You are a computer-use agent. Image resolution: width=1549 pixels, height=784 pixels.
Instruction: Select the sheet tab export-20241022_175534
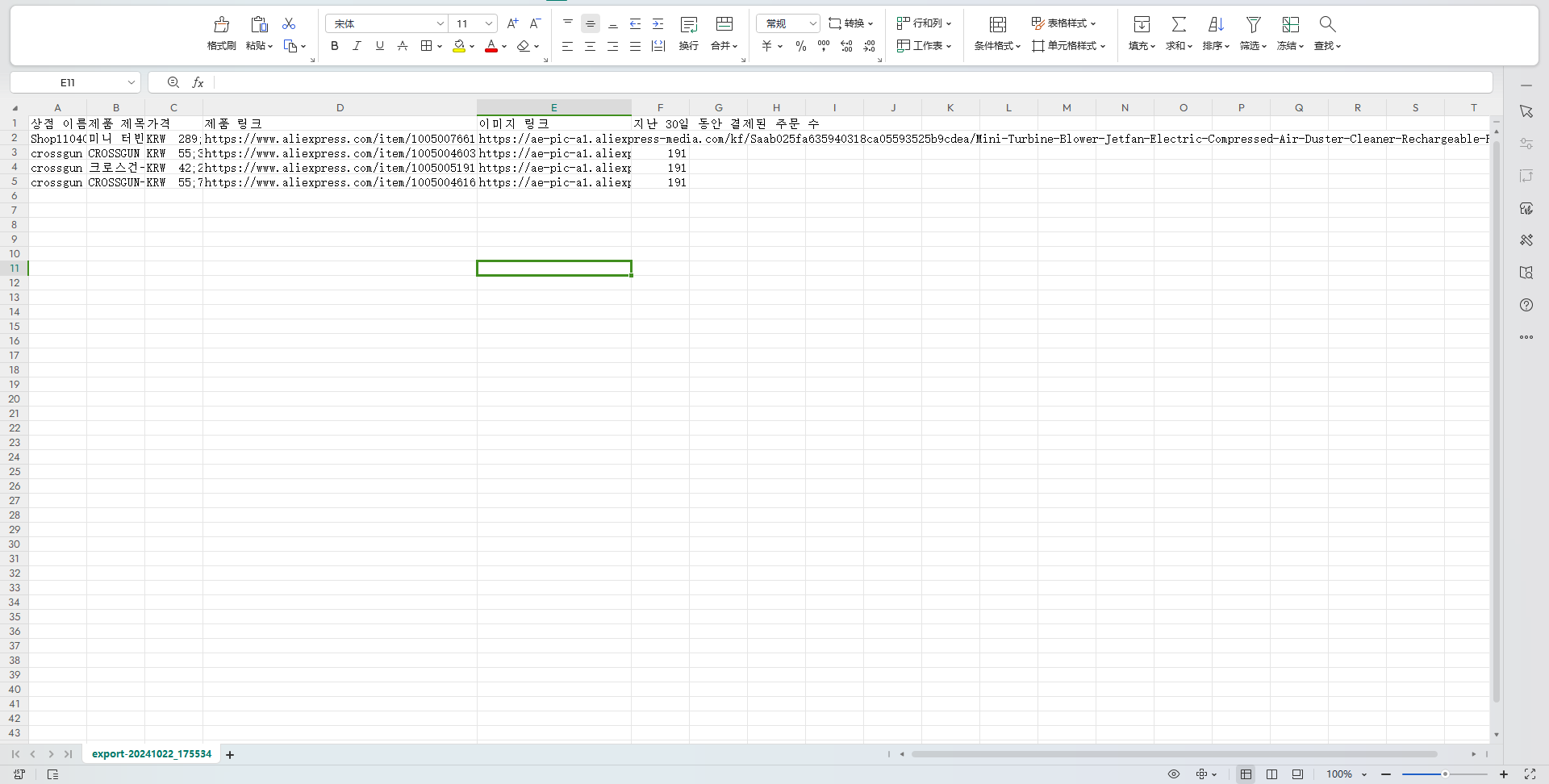(152, 754)
